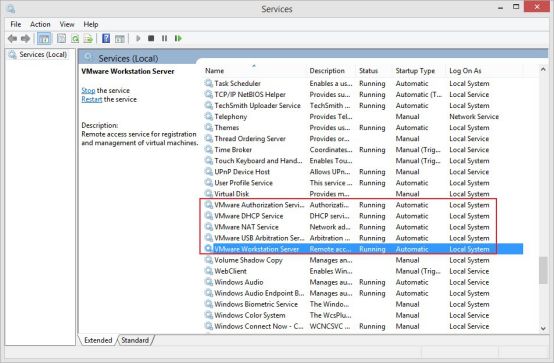Image resolution: width=554 pixels, height=364 pixels.
Task: Click the Export List toolbar icon
Action: pos(88,39)
